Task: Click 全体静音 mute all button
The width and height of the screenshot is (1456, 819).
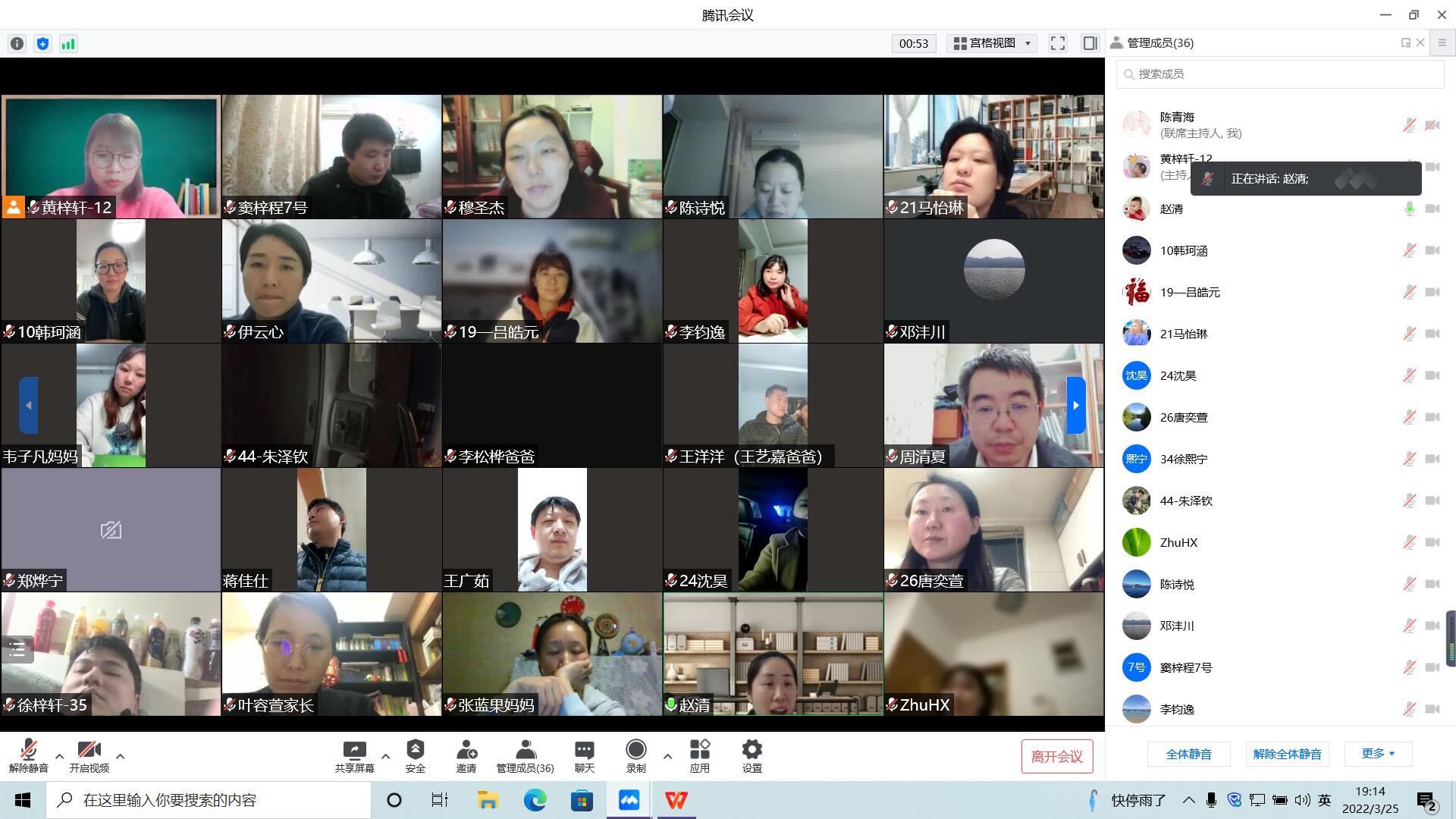Action: 1188,754
